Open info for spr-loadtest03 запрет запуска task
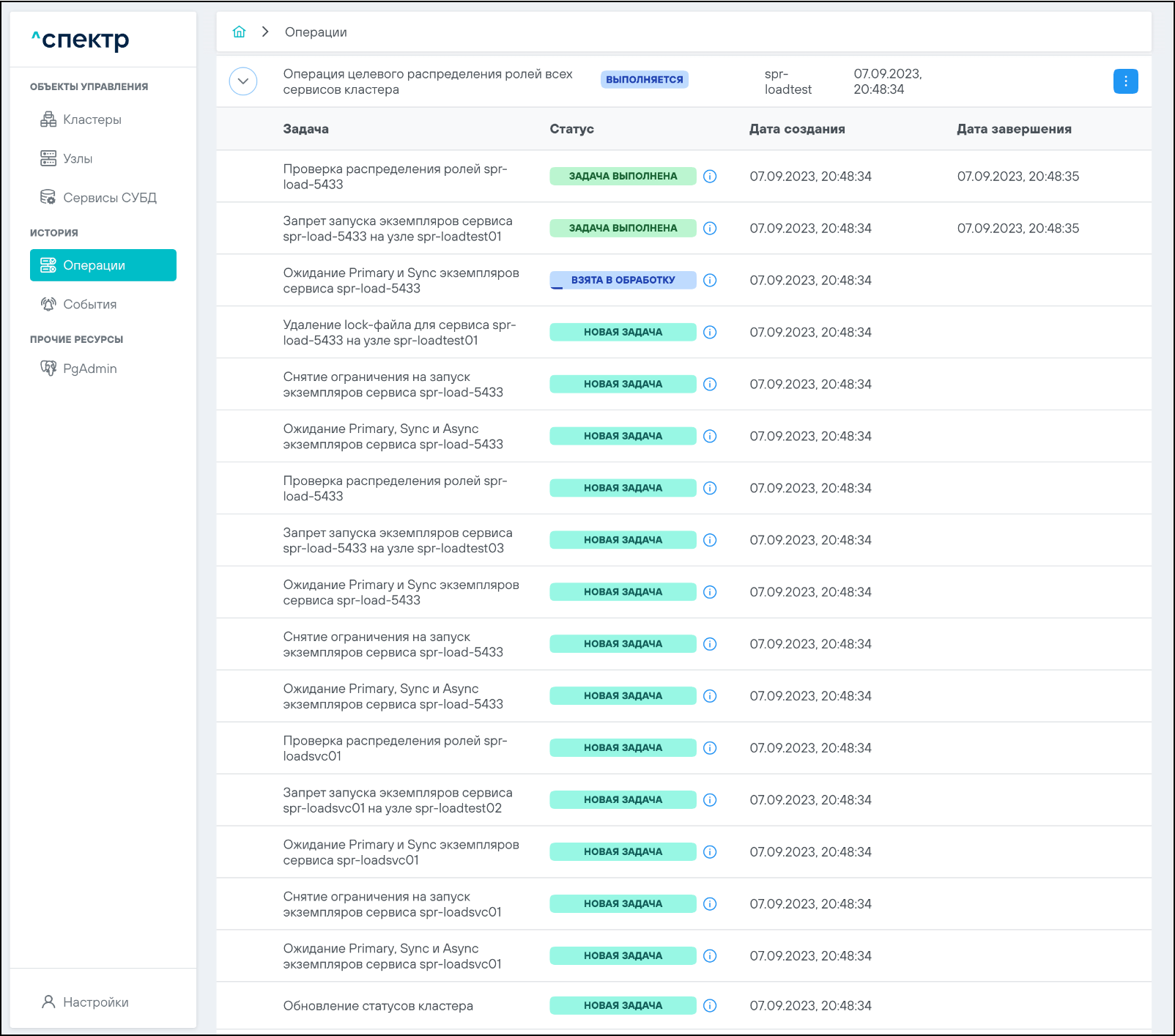The width and height of the screenshot is (1175, 1036). [710, 540]
